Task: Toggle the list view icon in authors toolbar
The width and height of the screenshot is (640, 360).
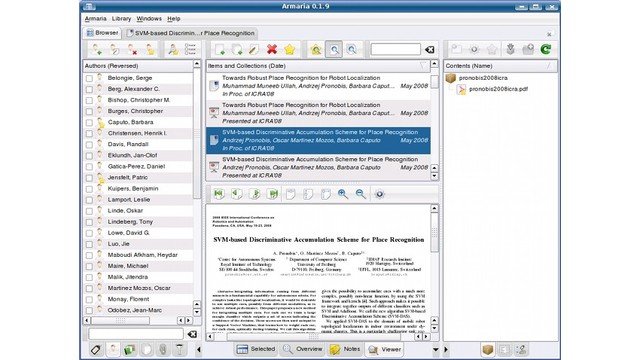Action: (x=190, y=50)
